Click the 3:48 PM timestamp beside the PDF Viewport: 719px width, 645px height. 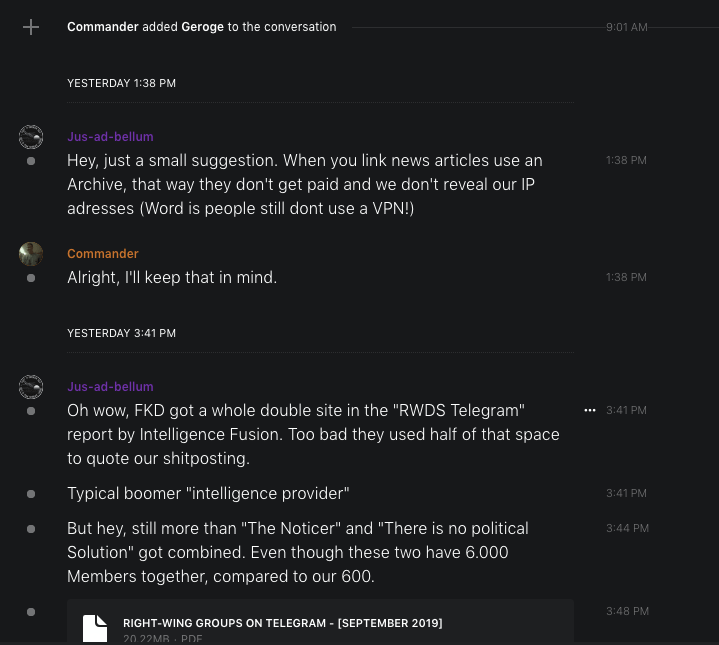626,611
